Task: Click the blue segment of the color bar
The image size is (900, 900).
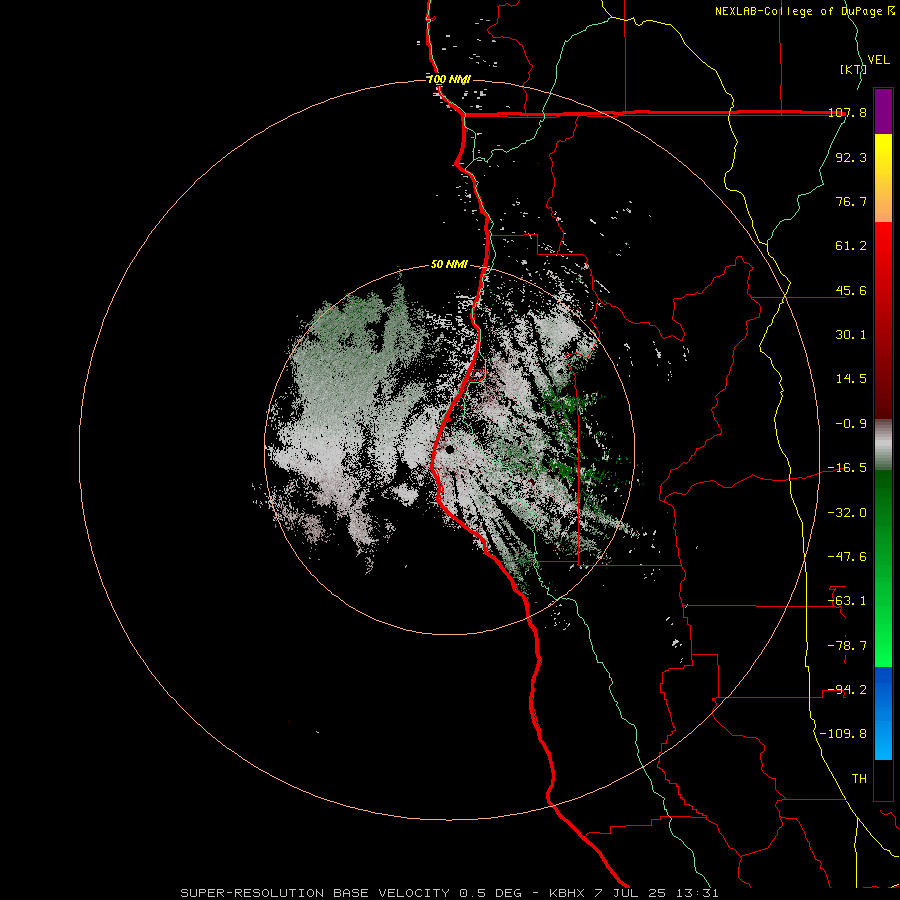Action: pyautogui.click(x=883, y=713)
